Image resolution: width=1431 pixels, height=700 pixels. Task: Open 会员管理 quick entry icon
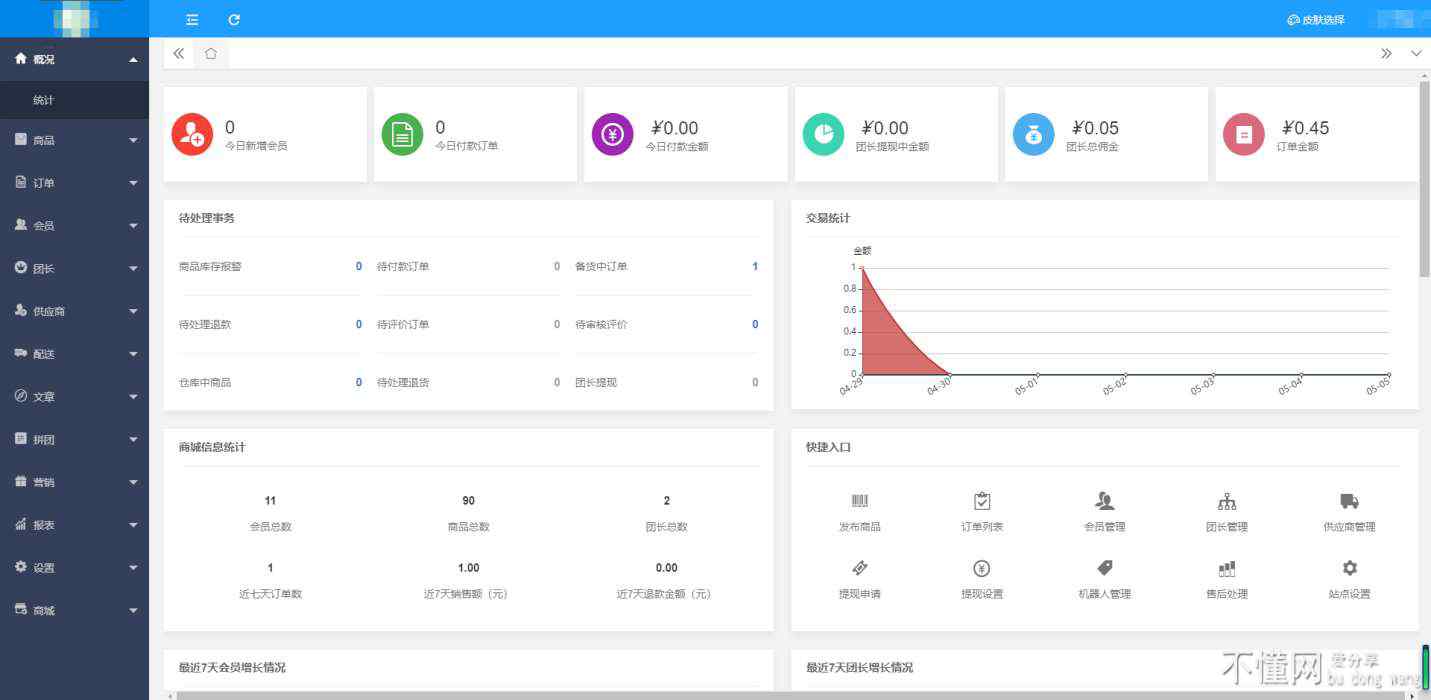[1104, 501]
